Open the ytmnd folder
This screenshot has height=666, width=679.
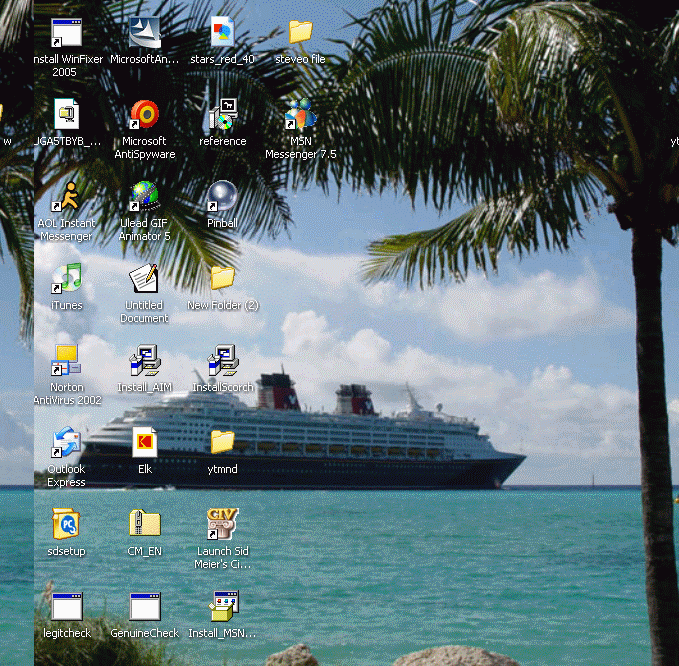pos(223,442)
